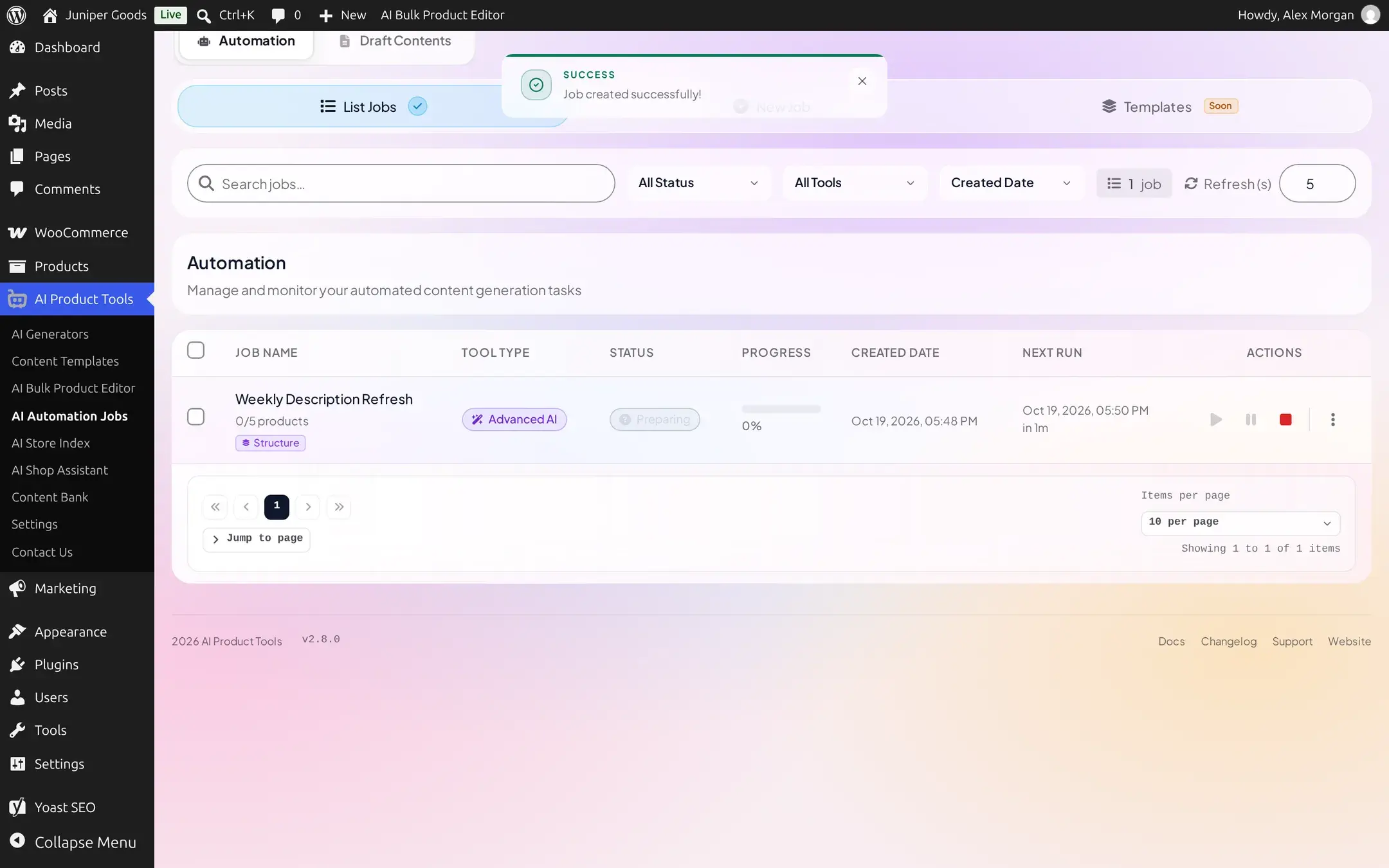Screen dimensions: 1389x868
Task: Start the Weekly Description Refresh job
Action: pyautogui.click(x=1215, y=420)
